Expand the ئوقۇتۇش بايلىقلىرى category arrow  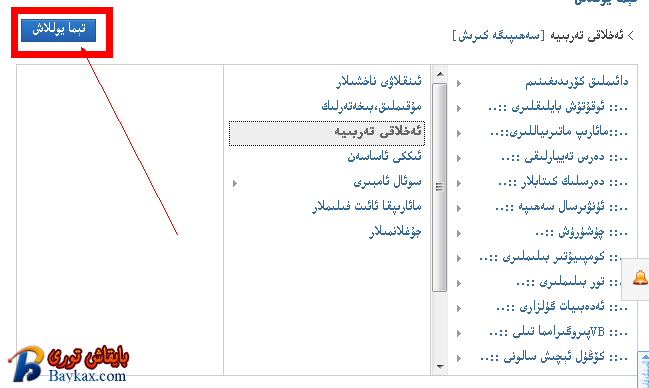coord(459,108)
